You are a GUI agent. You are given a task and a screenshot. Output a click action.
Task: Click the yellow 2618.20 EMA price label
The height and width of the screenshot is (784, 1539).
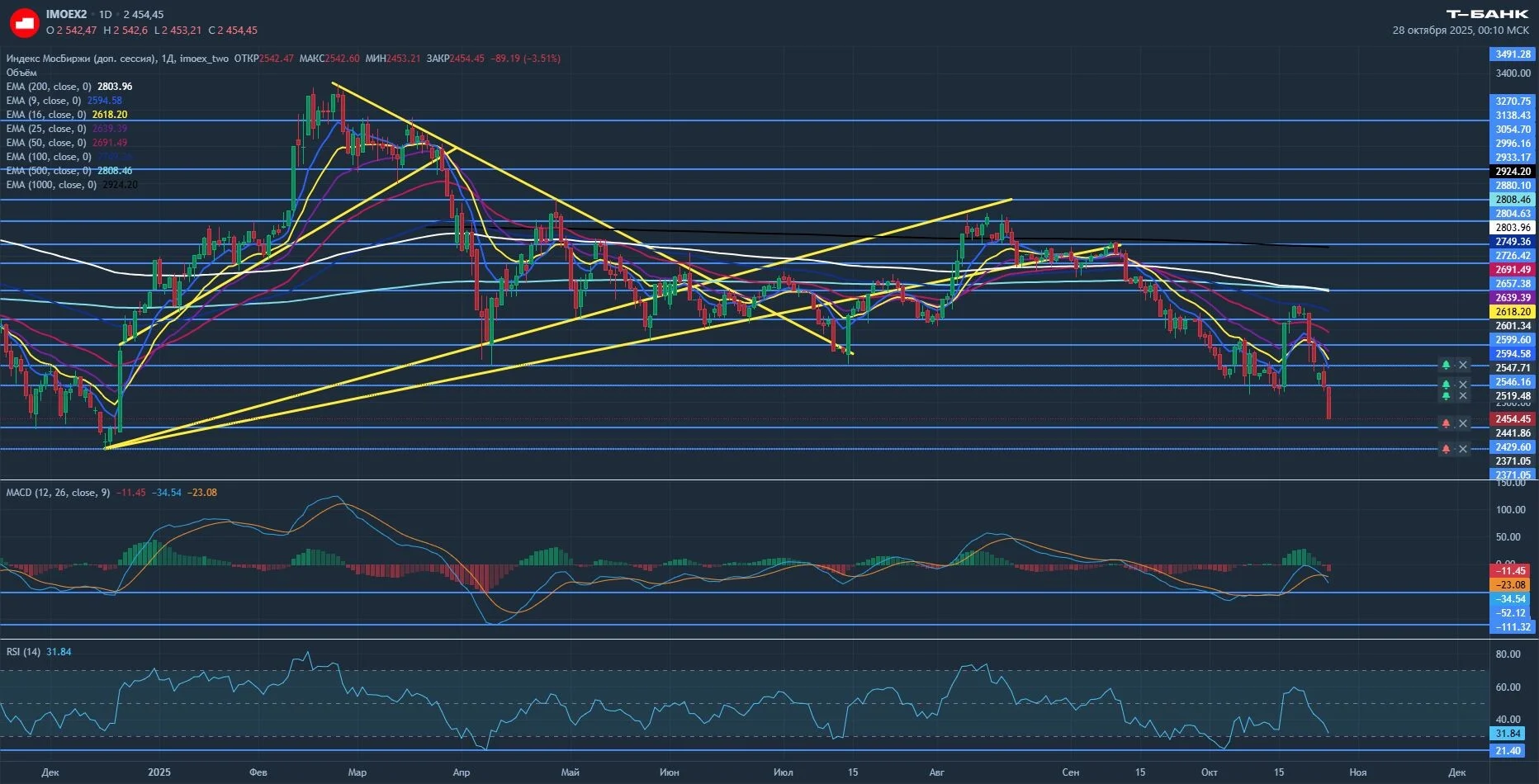point(1513,312)
